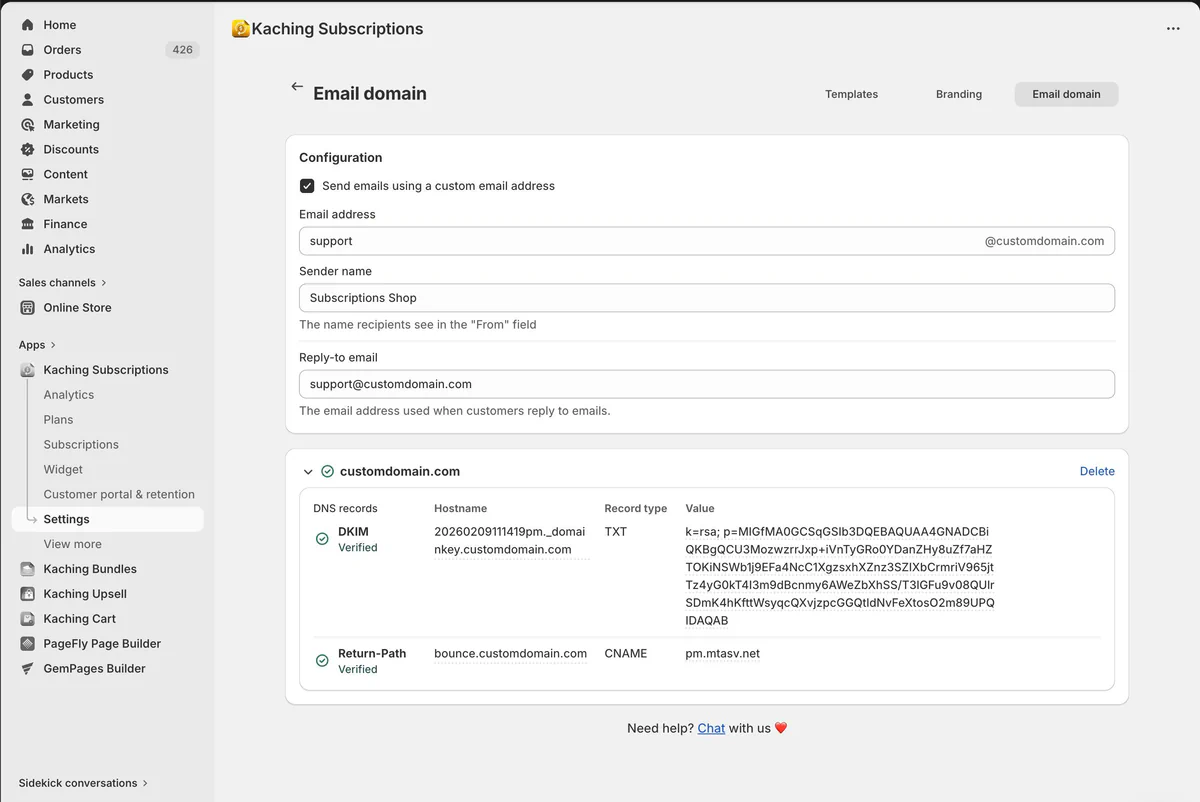Open Subscriptions in the app submenu
The image size is (1200, 802).
[81, 445]
